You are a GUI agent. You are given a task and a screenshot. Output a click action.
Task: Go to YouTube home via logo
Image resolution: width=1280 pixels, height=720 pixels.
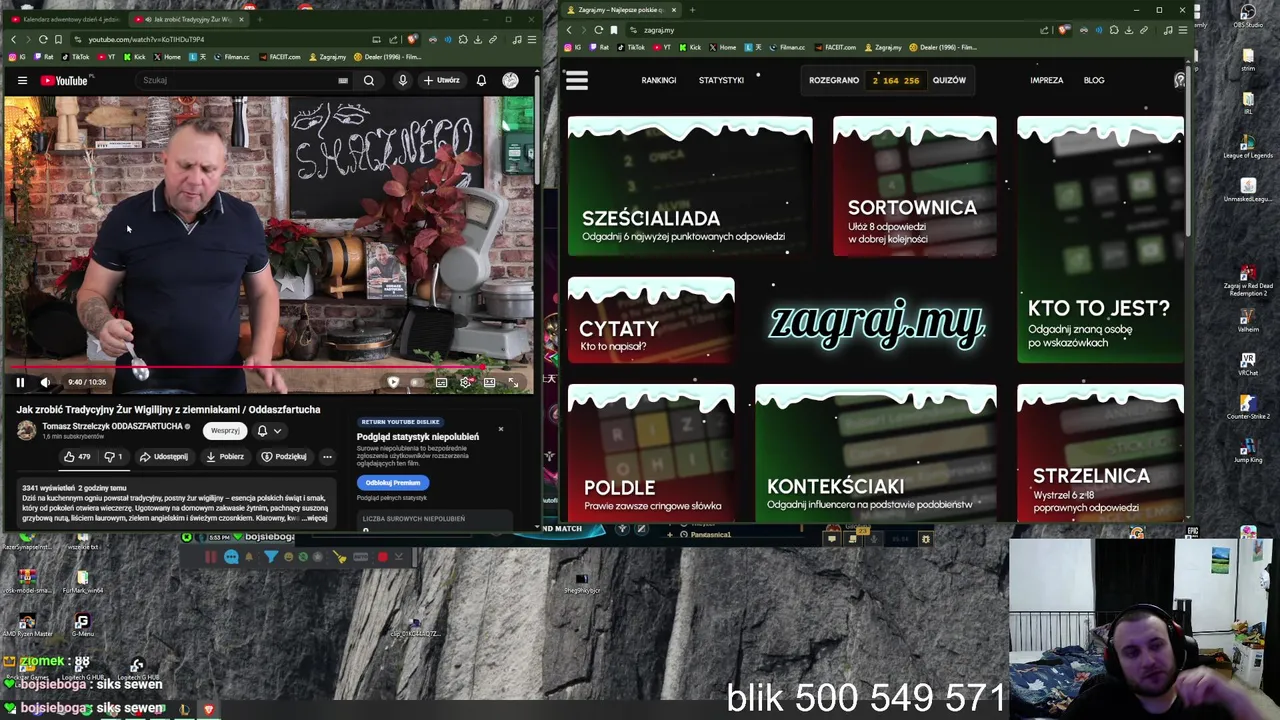[65, 80]
